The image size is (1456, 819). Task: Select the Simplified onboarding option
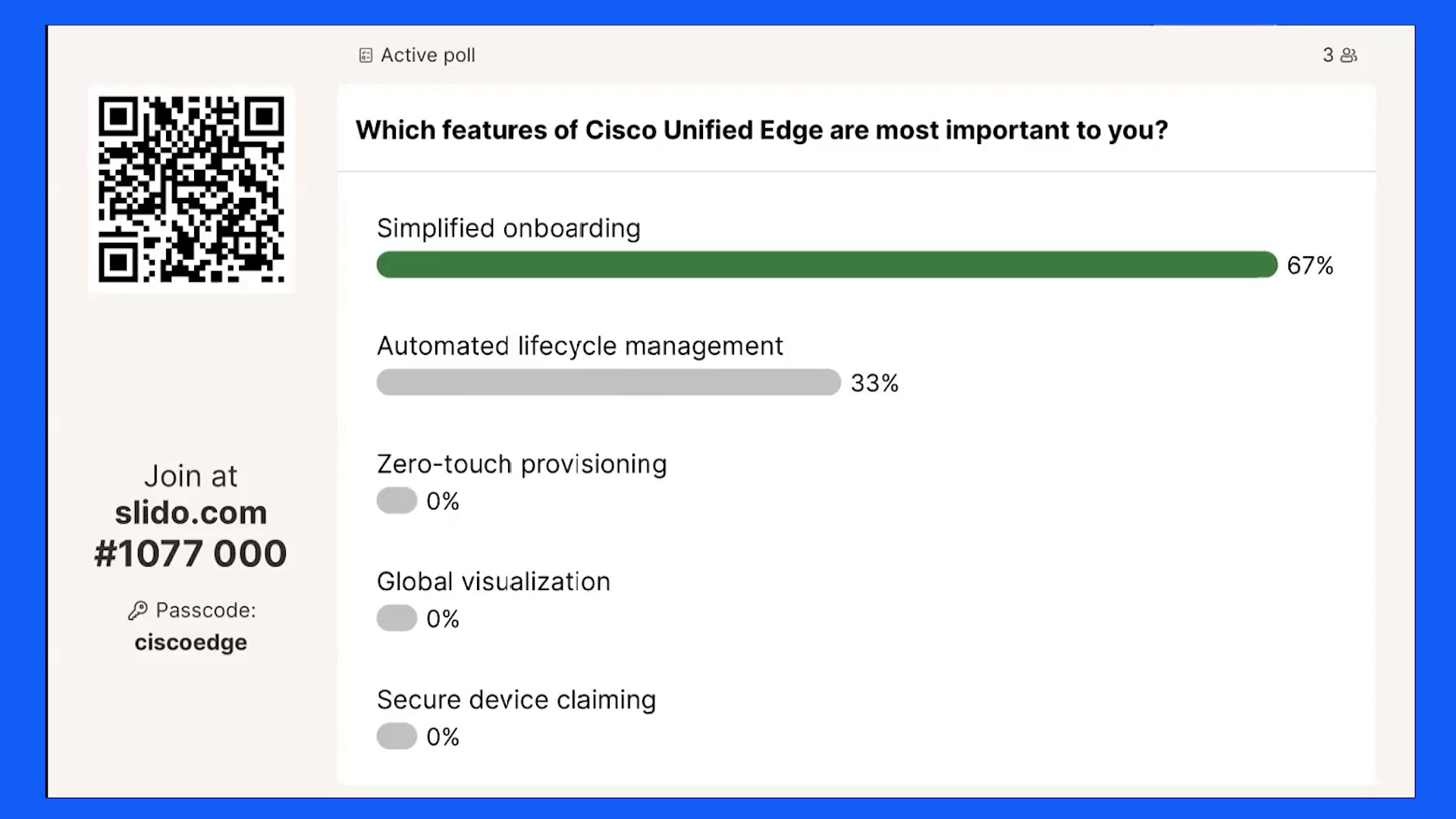point(509,228)
